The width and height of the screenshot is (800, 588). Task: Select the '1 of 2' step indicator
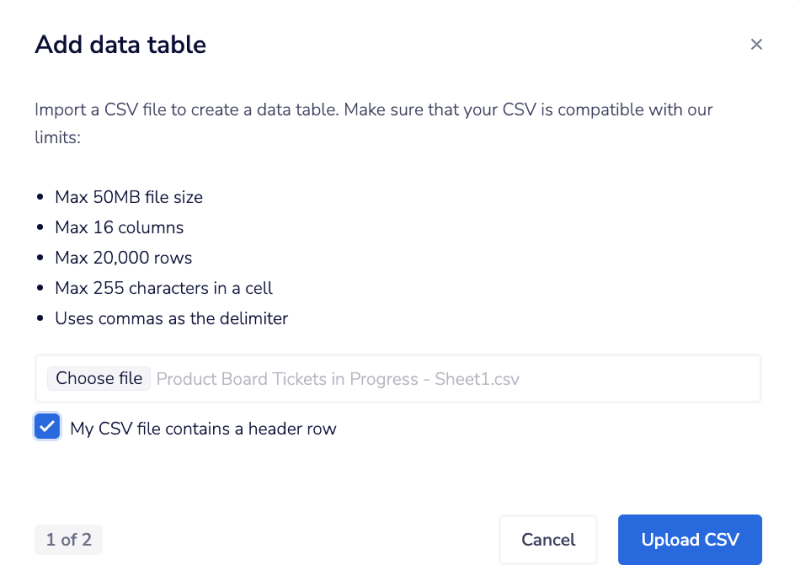pos(68,539)
